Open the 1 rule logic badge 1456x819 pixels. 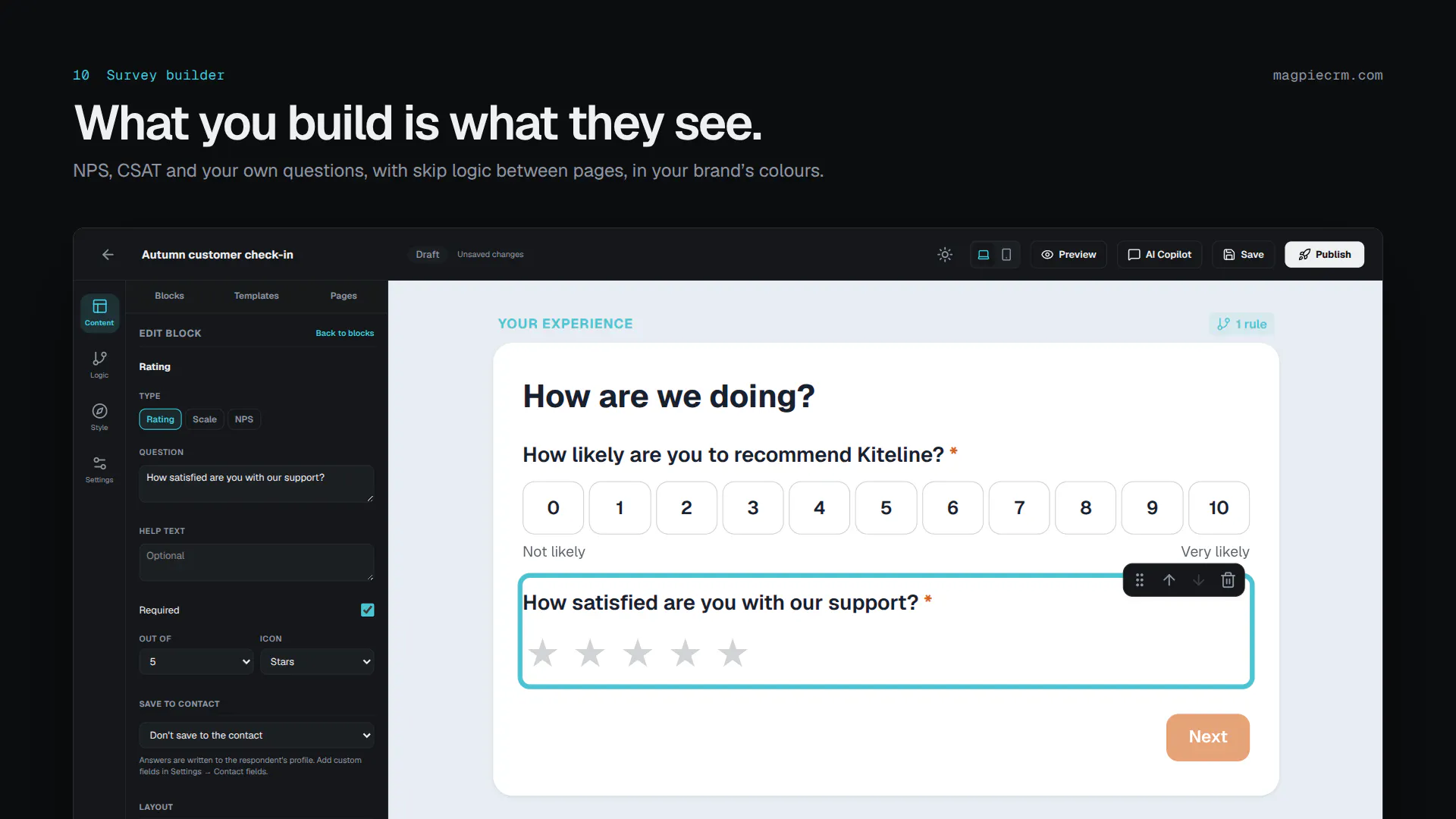click(1241, 324)
